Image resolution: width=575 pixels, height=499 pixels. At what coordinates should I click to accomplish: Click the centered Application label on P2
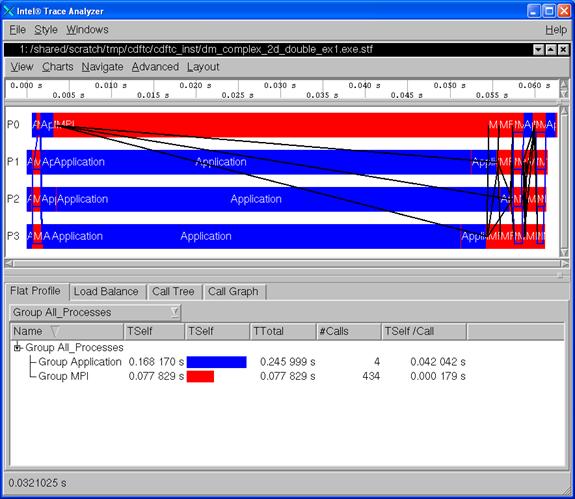tap(256, 199)
